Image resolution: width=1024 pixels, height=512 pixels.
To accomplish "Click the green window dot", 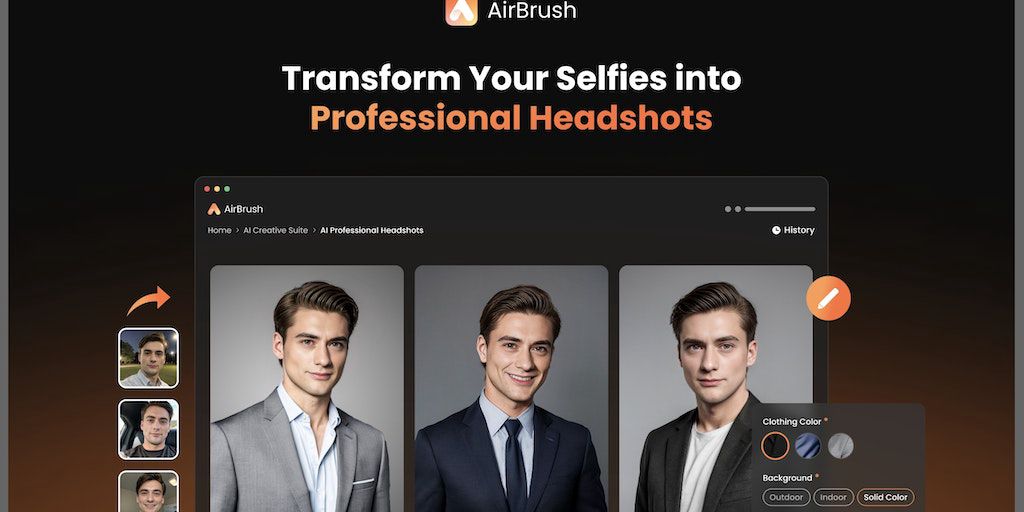I will [x=227, y=189].
